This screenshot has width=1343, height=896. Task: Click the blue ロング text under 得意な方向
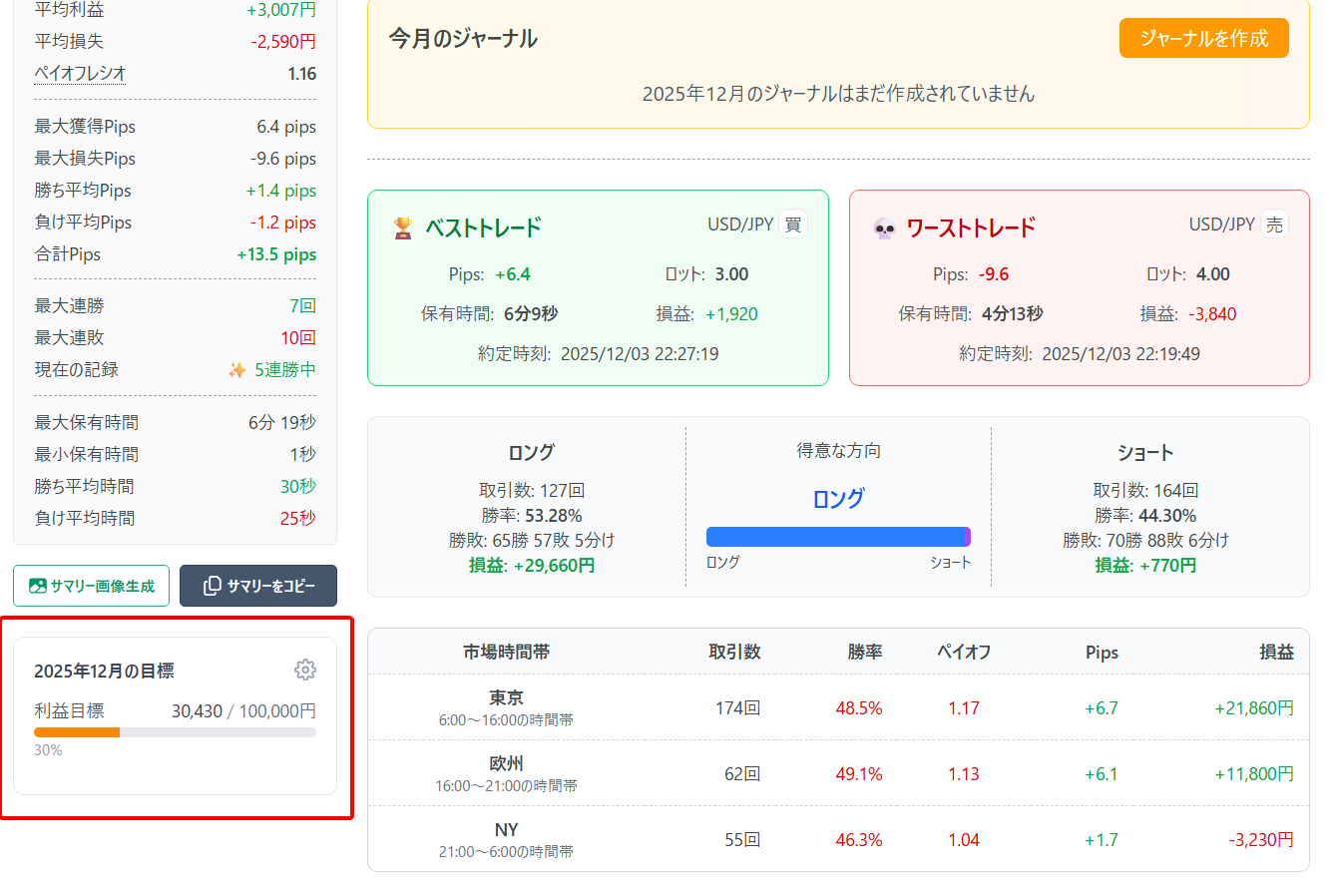pyautogui.click(x=838, y=499)
